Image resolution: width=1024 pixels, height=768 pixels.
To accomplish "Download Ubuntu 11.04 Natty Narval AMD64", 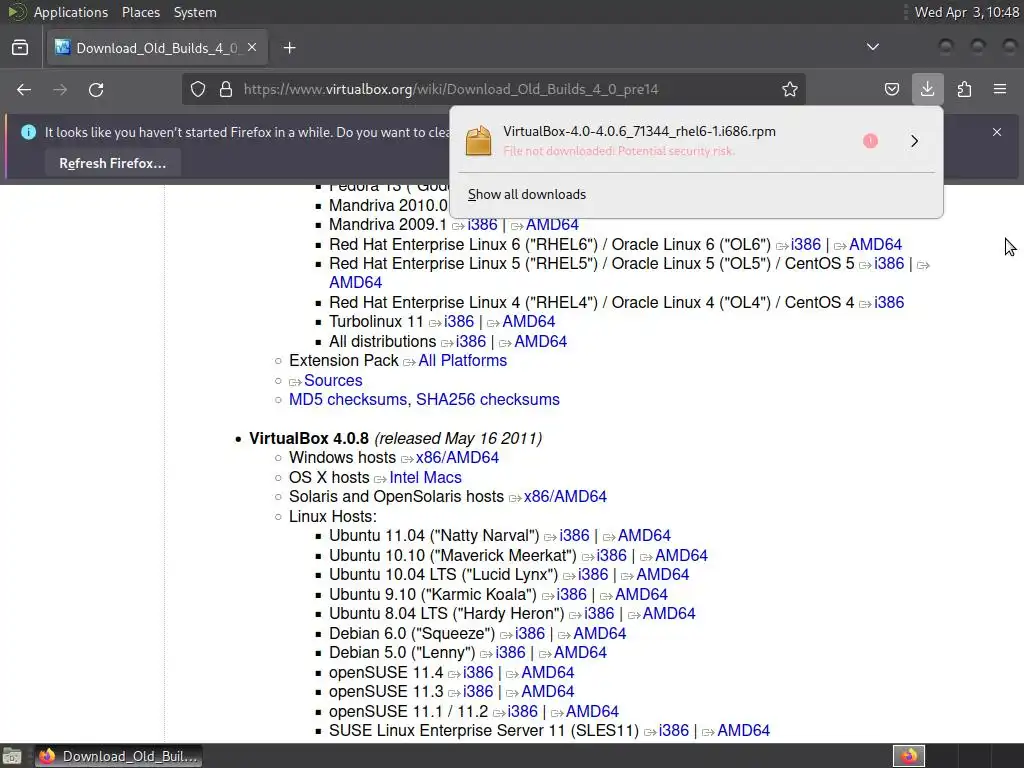I will pos(644,536).
